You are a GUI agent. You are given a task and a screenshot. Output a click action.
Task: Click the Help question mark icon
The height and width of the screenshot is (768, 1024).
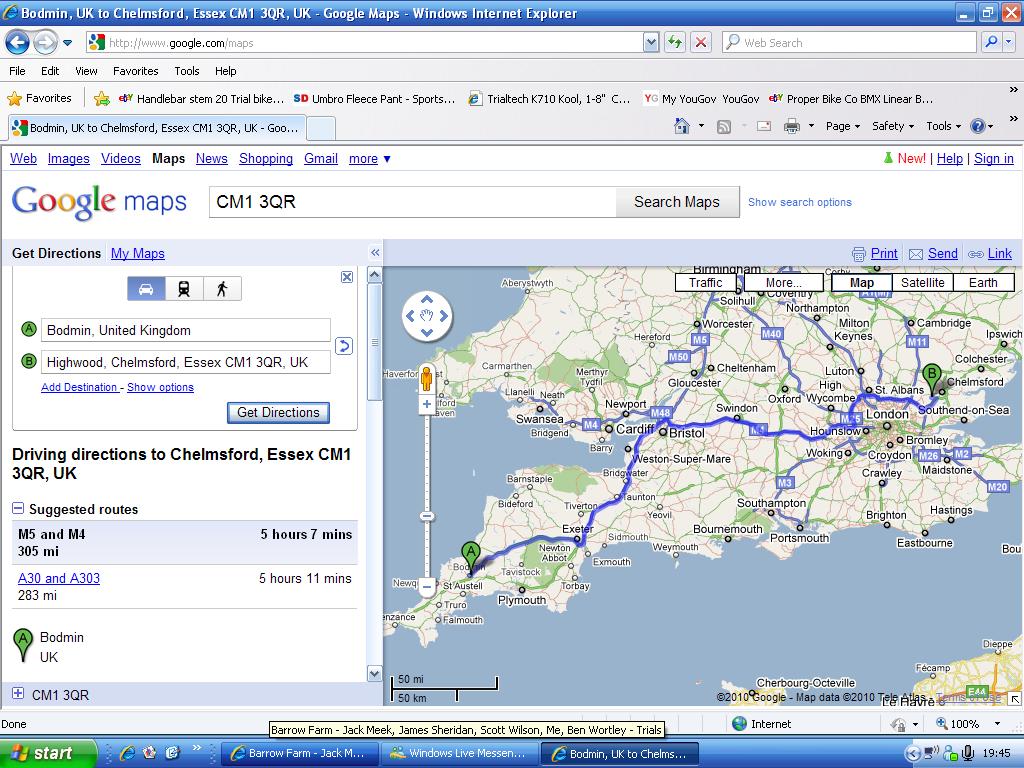click(978, 126)
